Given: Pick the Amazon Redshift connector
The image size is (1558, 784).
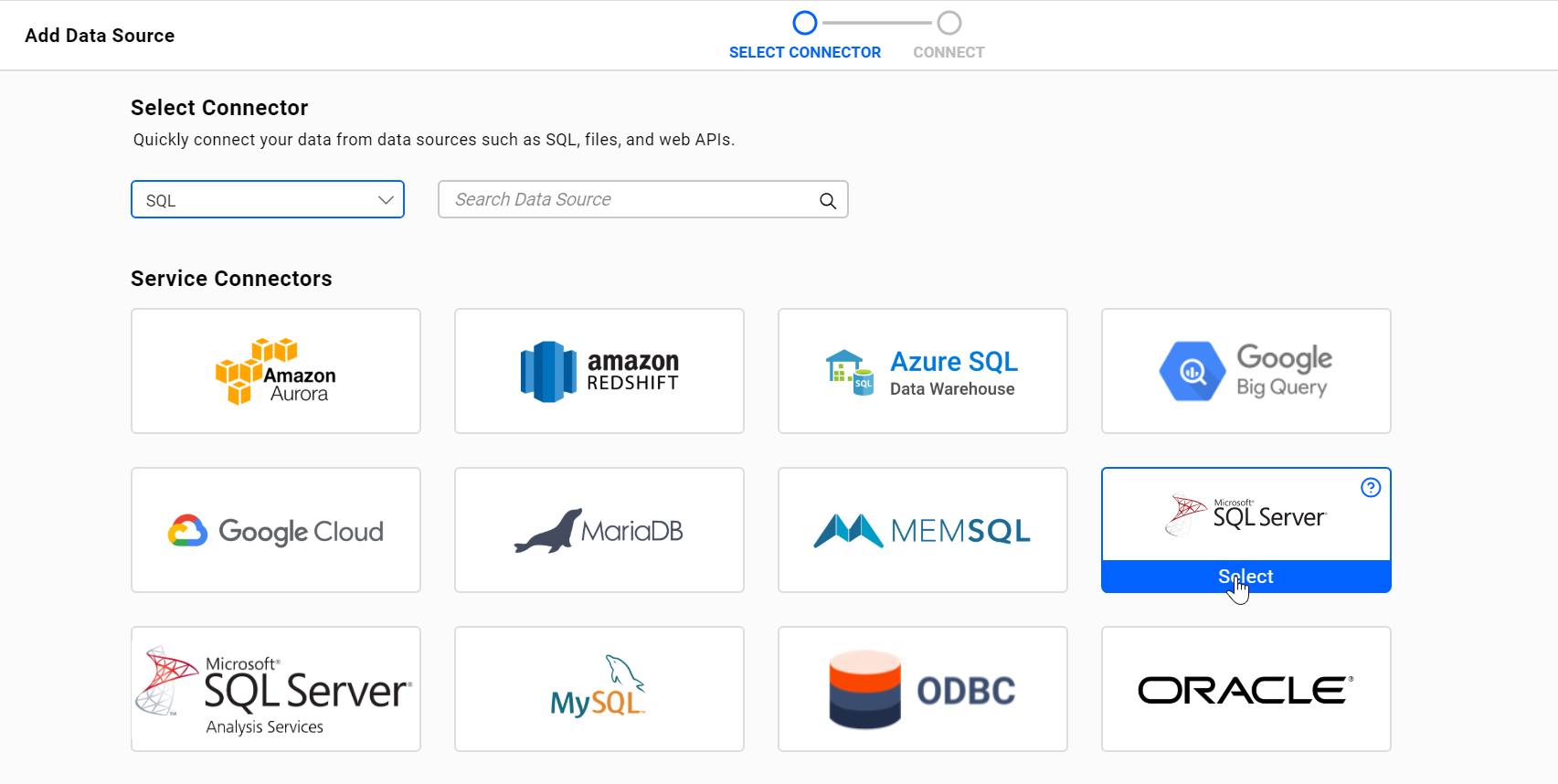Looking at the screenshot, I should coord(599,371).
